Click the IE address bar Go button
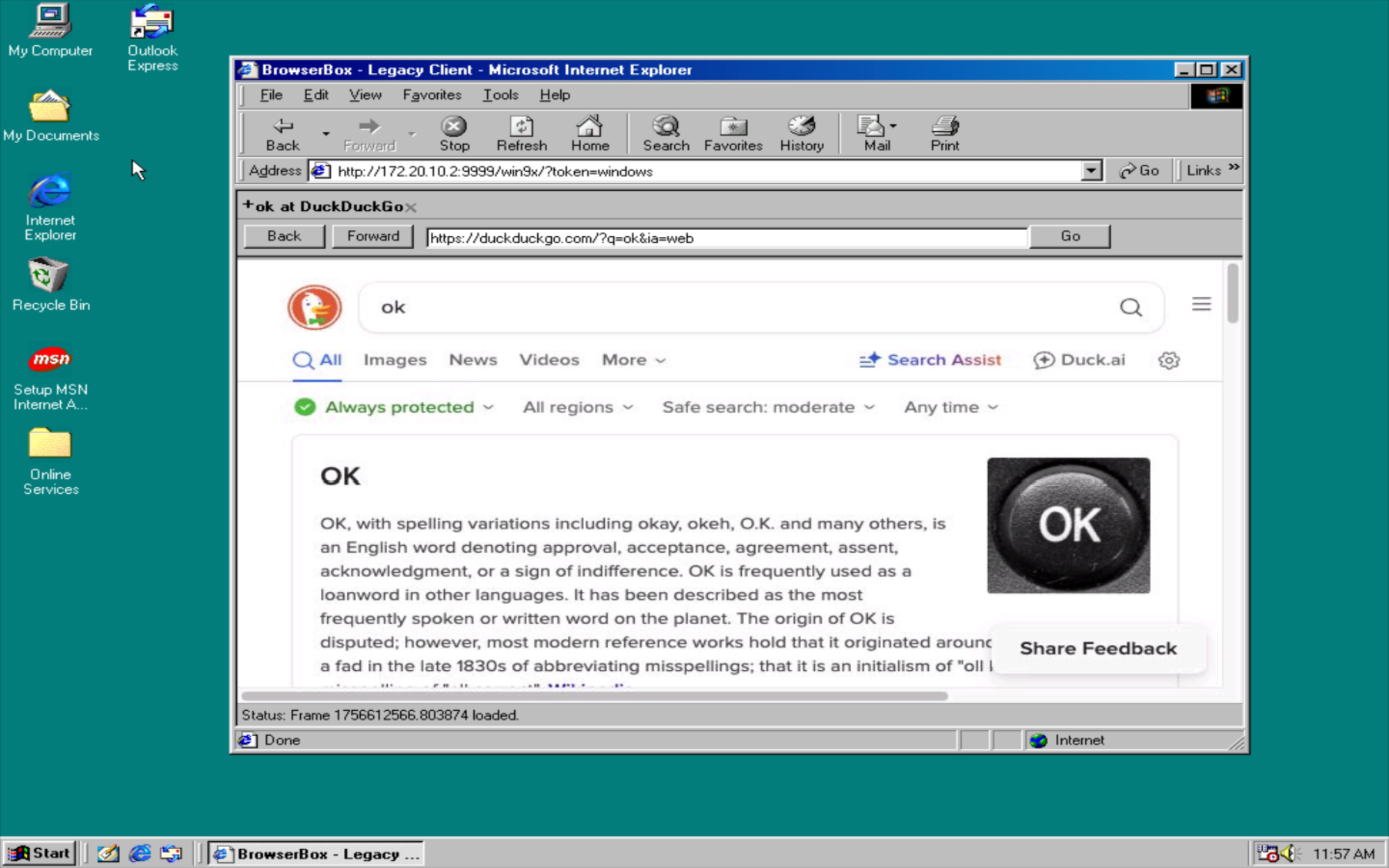 [x=1139, y=171]
